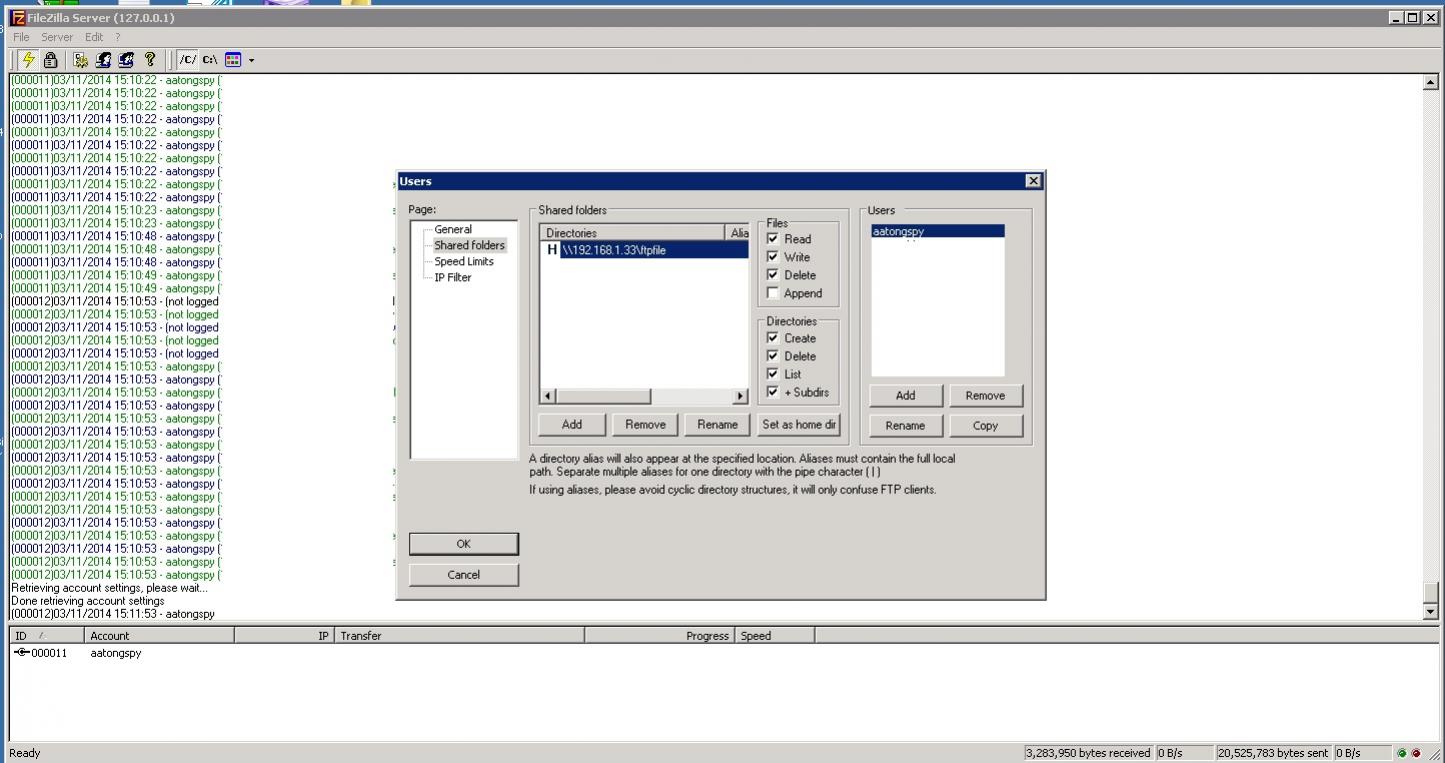The height and width of the screenshot is (763, 1445).
Task: Select user aatongspy in Users list
Action: (x=937, y=231)
